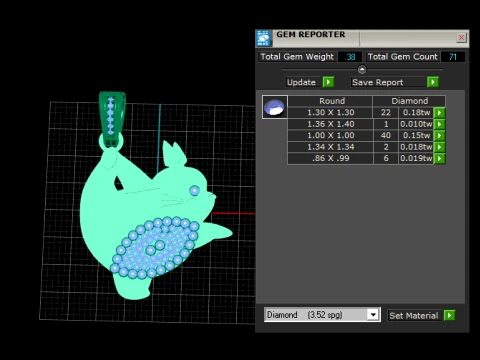Click the 0.018tw weight cell
The image size is (480, 360).
416,147
